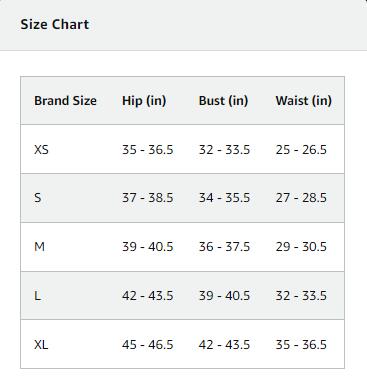Image resolution: width=367 pixels, height=392 pixels.
Task: Click M hip value 39 - 40.5
Action: click(x=148, y=247)
